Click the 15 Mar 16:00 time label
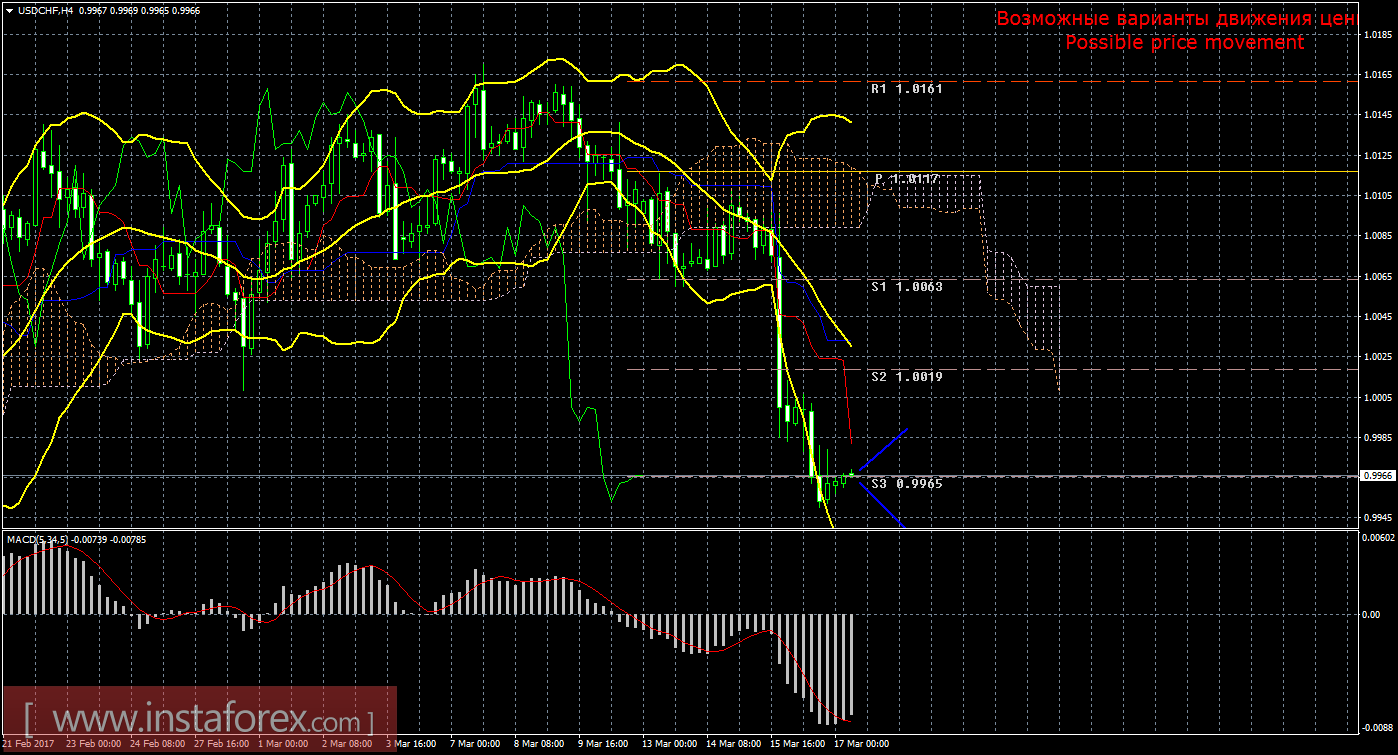 798,745
